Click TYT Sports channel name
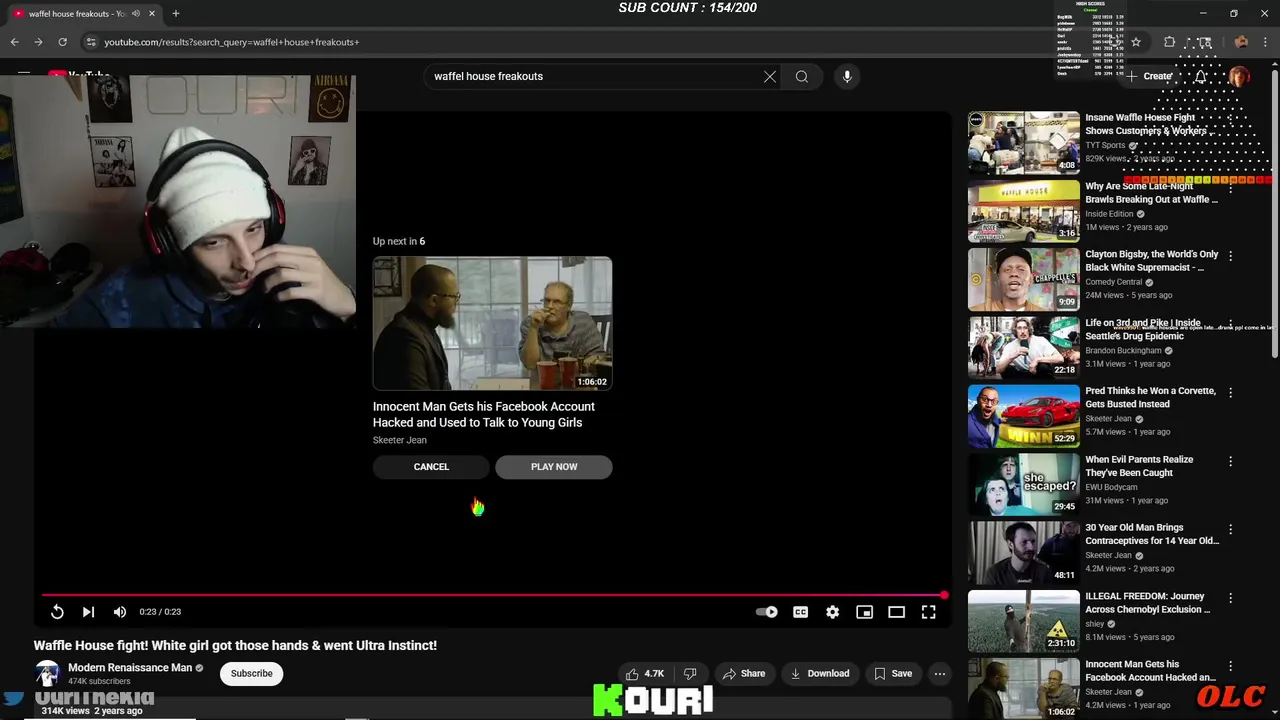Screen dimensions: 1280x720 coord(1106,145)
